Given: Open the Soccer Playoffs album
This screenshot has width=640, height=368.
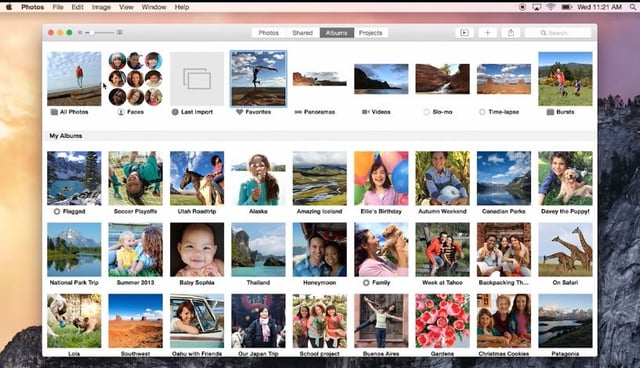Looking at the screenshot, I should [136, 178].
